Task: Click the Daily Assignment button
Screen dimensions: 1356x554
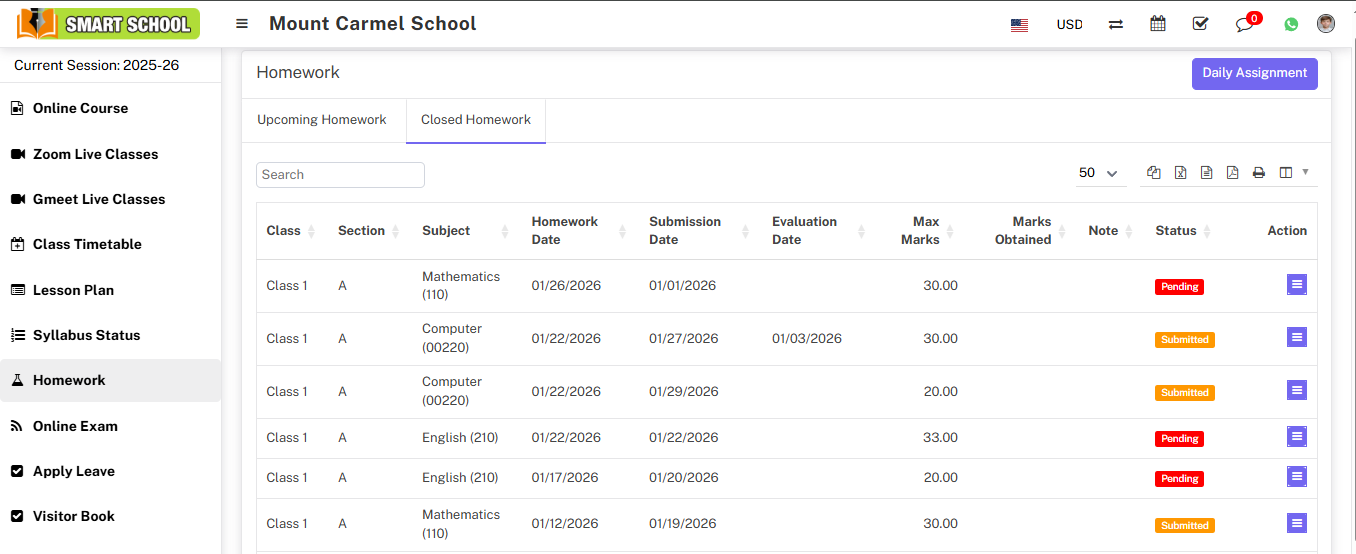Action: click(1254, 73)
